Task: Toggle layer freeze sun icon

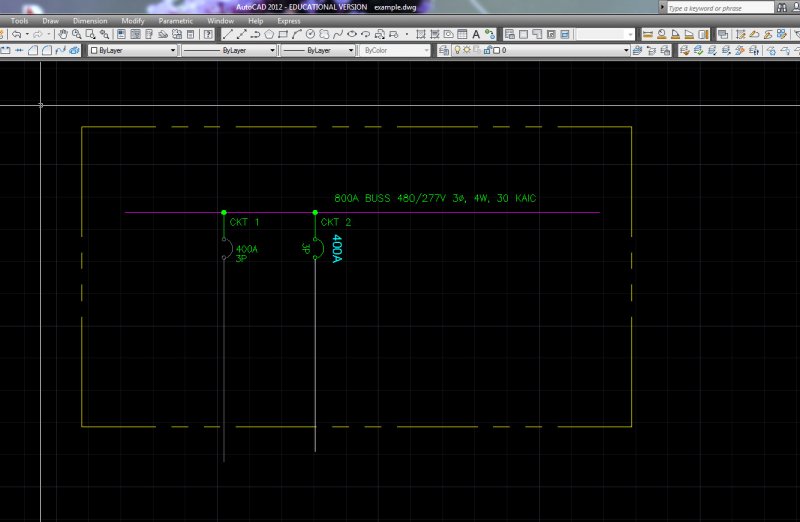Action: click(x=467, y=49)
